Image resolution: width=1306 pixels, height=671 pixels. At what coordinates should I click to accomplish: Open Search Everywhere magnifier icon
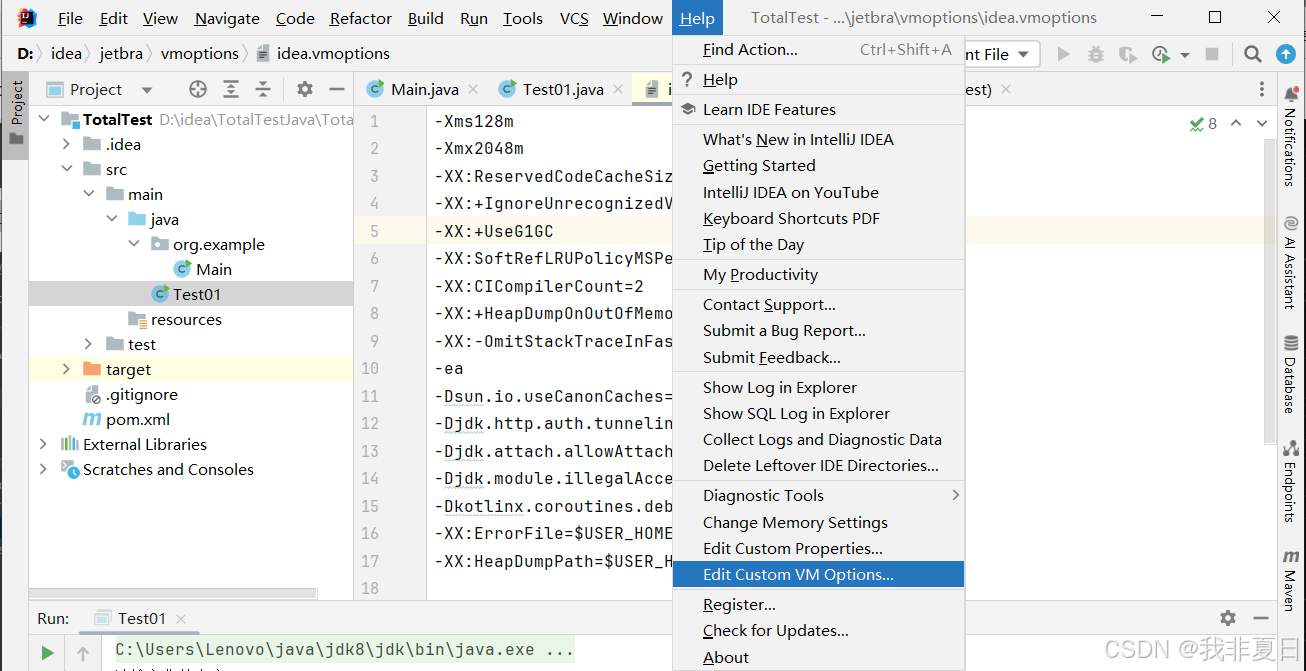point(1253,54)
